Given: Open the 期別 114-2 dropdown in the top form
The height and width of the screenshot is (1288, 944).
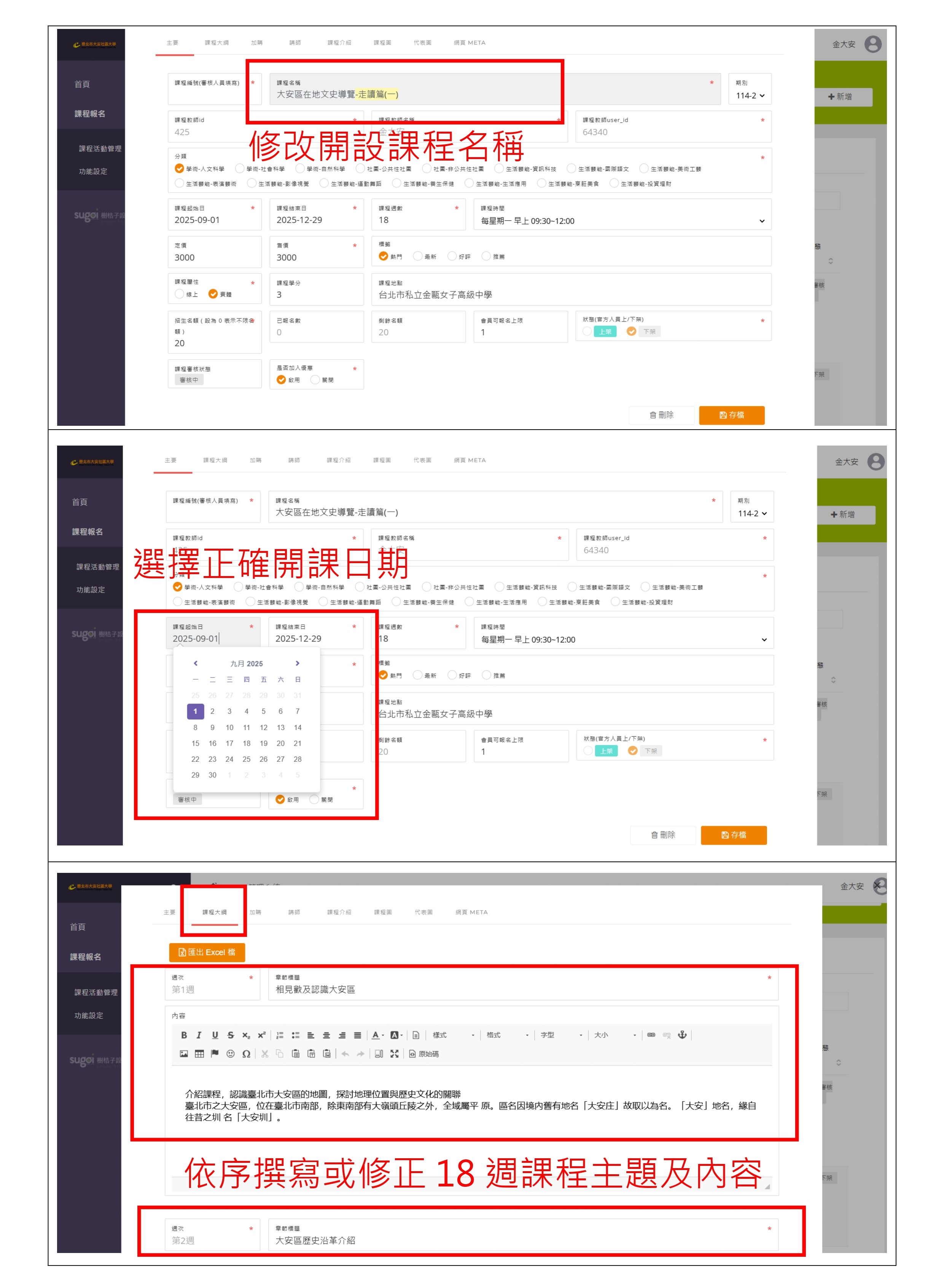Looking at the screenshot, I should 750,96.
